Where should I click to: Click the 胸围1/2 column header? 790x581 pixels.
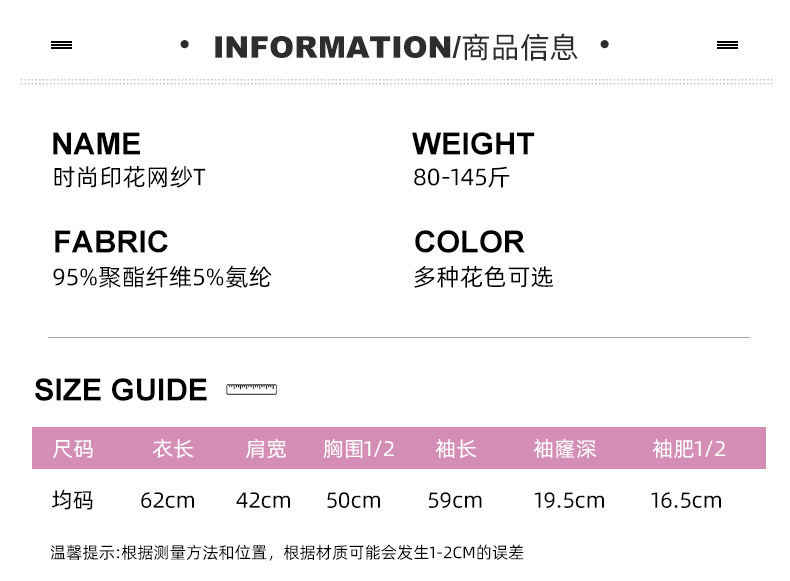point(358,449)
